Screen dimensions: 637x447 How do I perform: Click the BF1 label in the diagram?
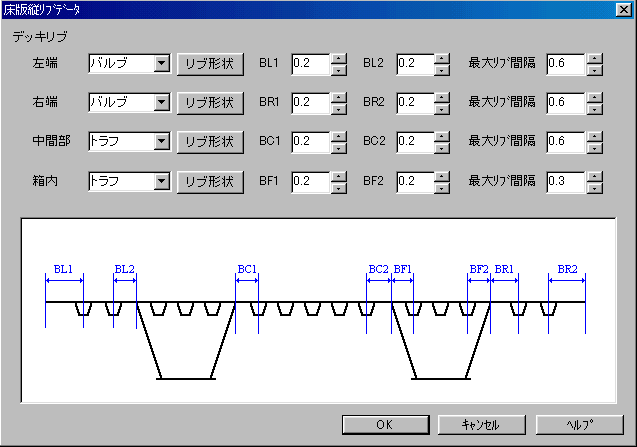click(x=403, y=269)
